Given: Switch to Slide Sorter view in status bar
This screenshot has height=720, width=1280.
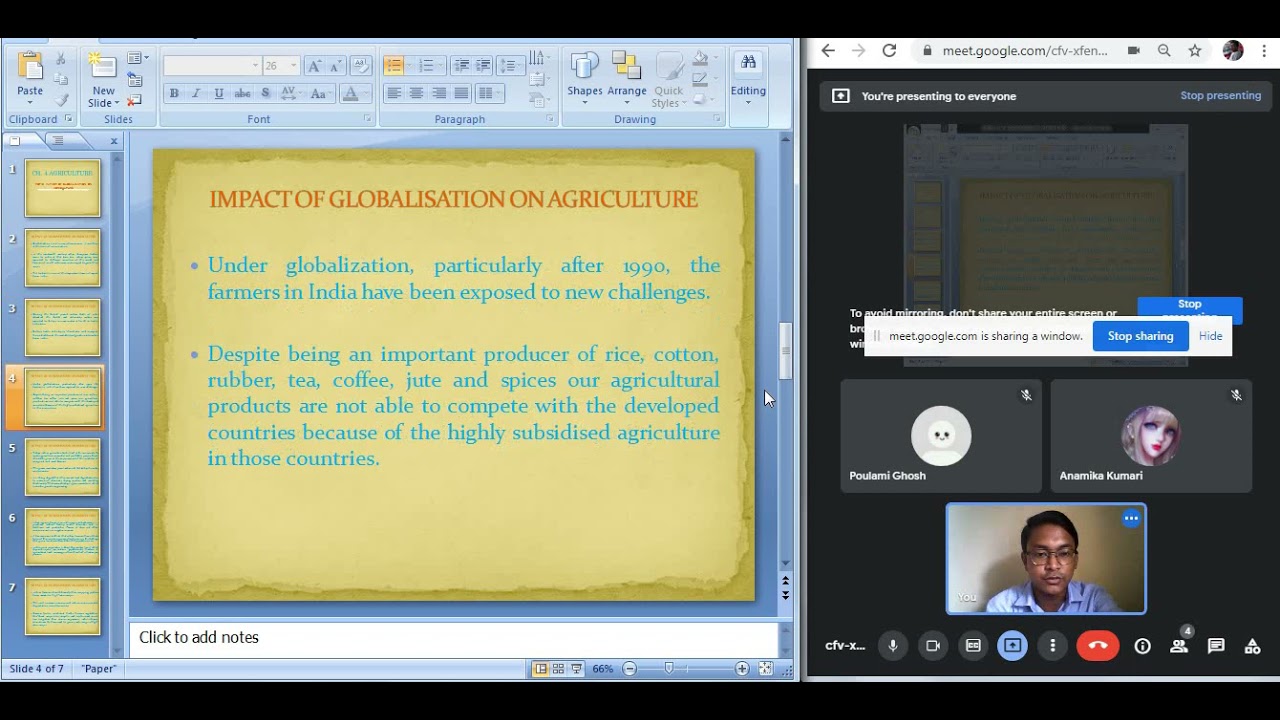Looking at the screenshot, I should coord(559,669).
